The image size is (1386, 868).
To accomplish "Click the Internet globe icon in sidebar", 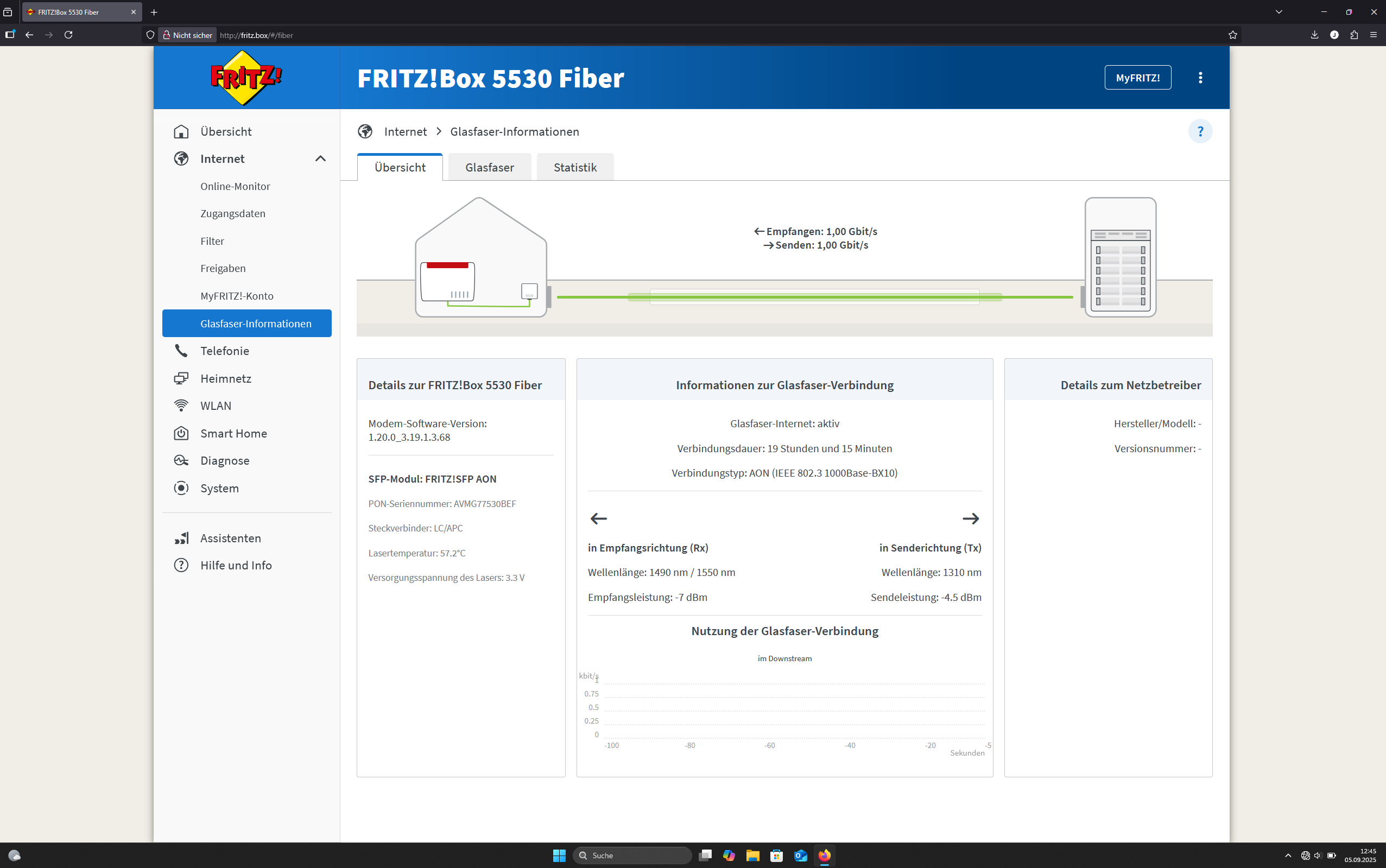I will (x=181, y=159).
